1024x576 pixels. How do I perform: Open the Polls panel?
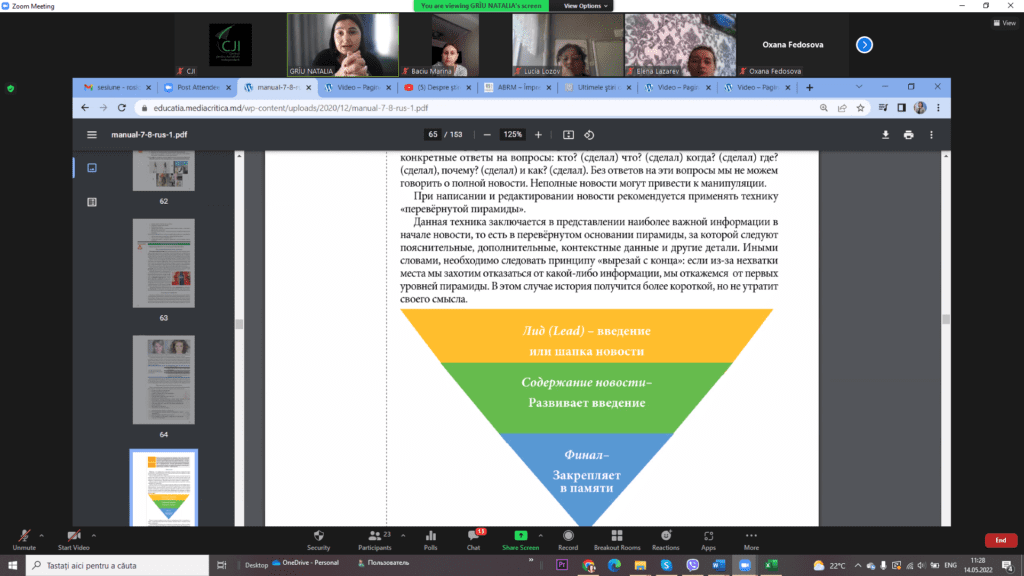click(x=430, y=537)
